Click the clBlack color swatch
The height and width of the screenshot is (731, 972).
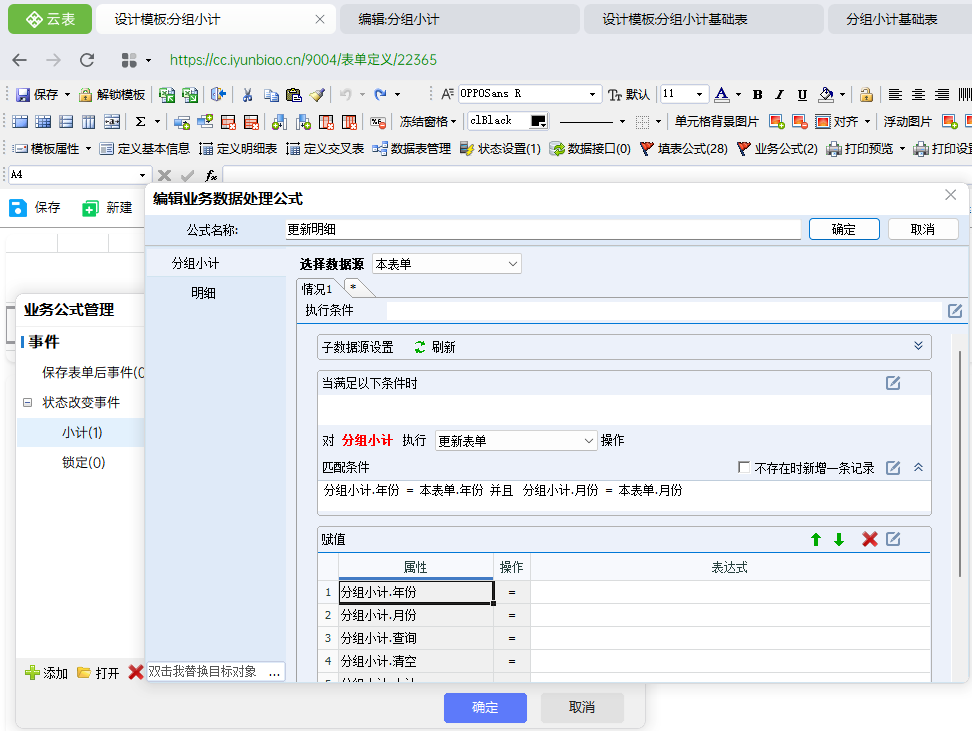click(537, 121)
